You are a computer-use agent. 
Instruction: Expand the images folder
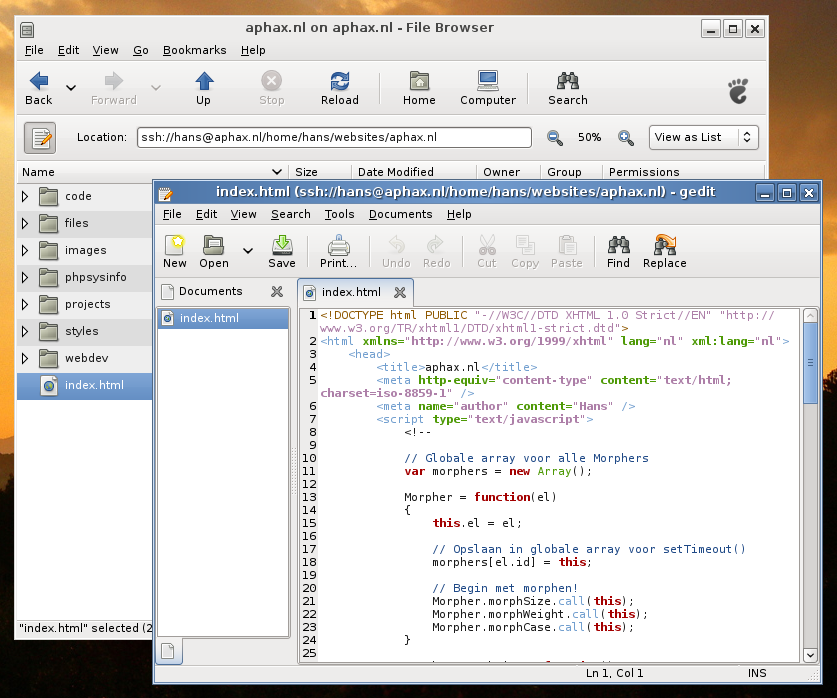click(25, 250)
